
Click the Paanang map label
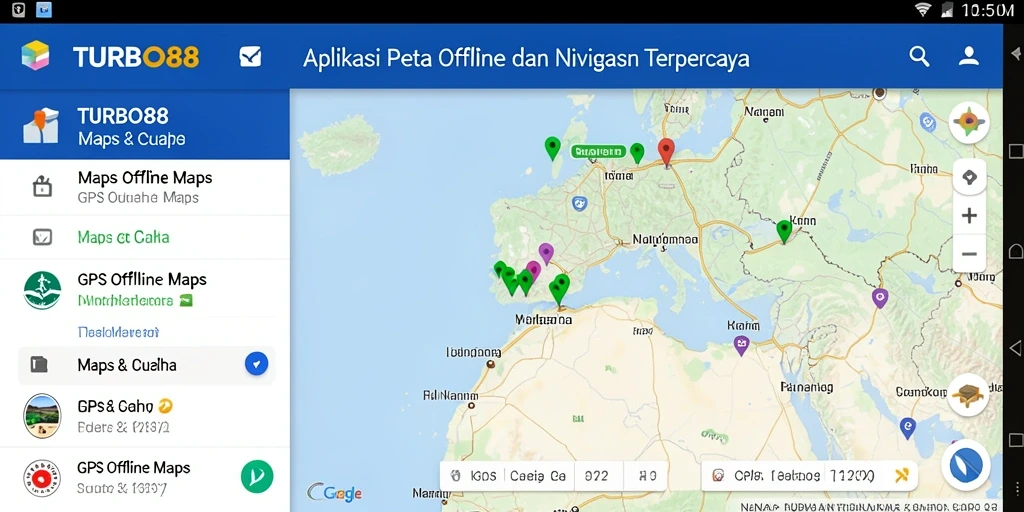tap(807, 387)
